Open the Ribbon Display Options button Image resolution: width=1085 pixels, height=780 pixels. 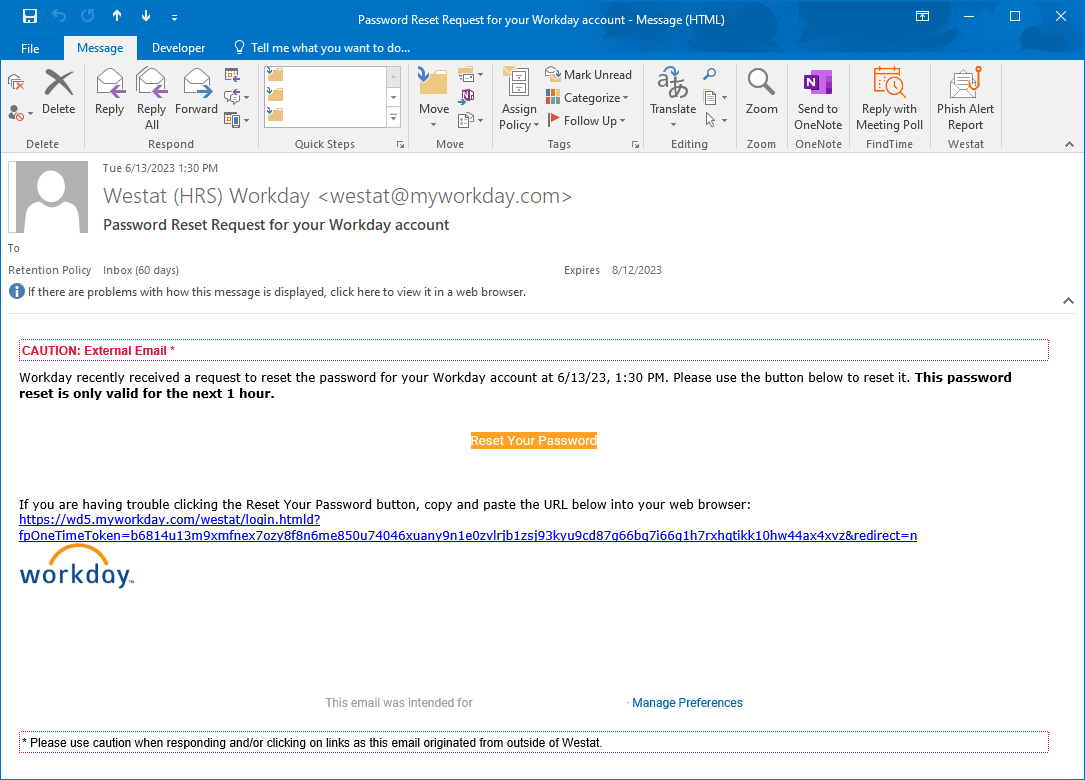922,17
